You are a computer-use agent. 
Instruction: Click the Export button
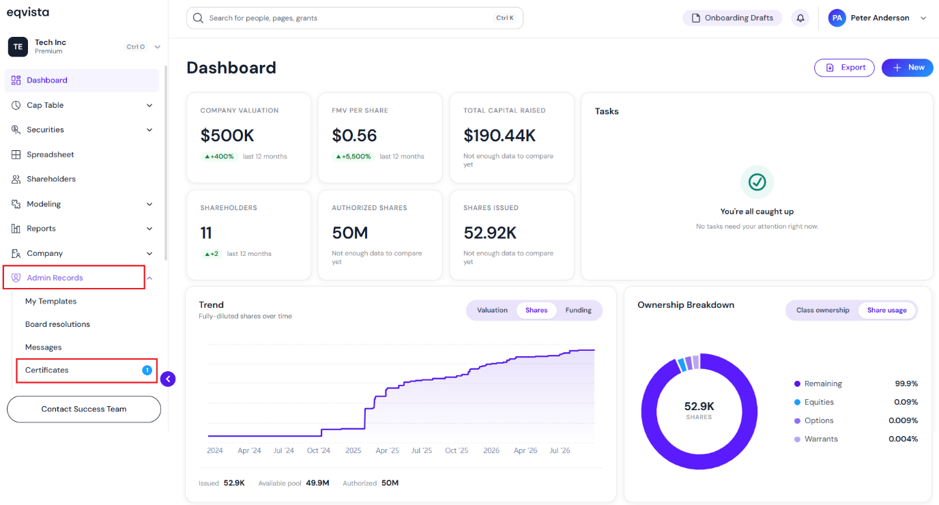pos(844,68)
